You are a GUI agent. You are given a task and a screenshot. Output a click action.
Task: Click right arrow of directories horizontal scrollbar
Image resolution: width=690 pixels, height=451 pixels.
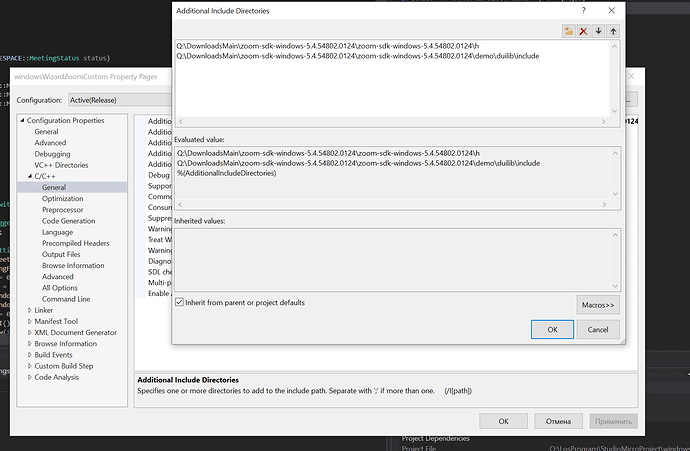[603, 121]
